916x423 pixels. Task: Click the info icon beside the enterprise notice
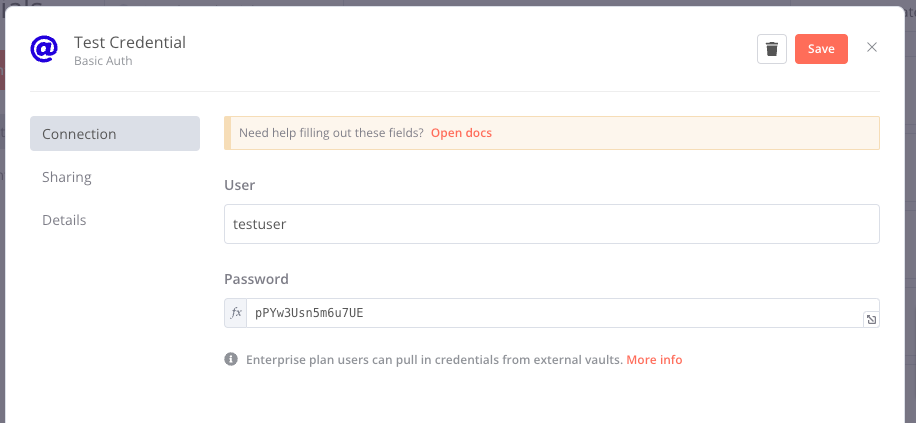(x=231, y=359)
